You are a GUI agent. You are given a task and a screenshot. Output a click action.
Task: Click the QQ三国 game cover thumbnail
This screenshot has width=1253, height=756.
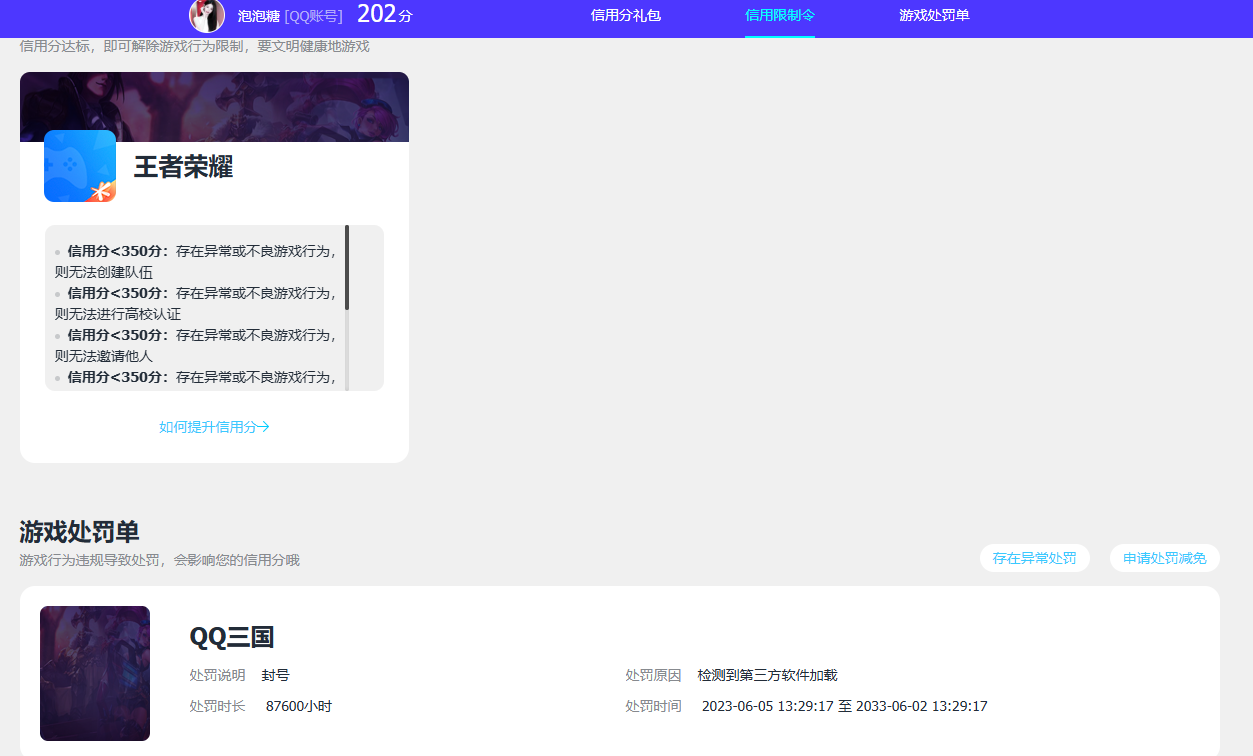click(95, 673)
